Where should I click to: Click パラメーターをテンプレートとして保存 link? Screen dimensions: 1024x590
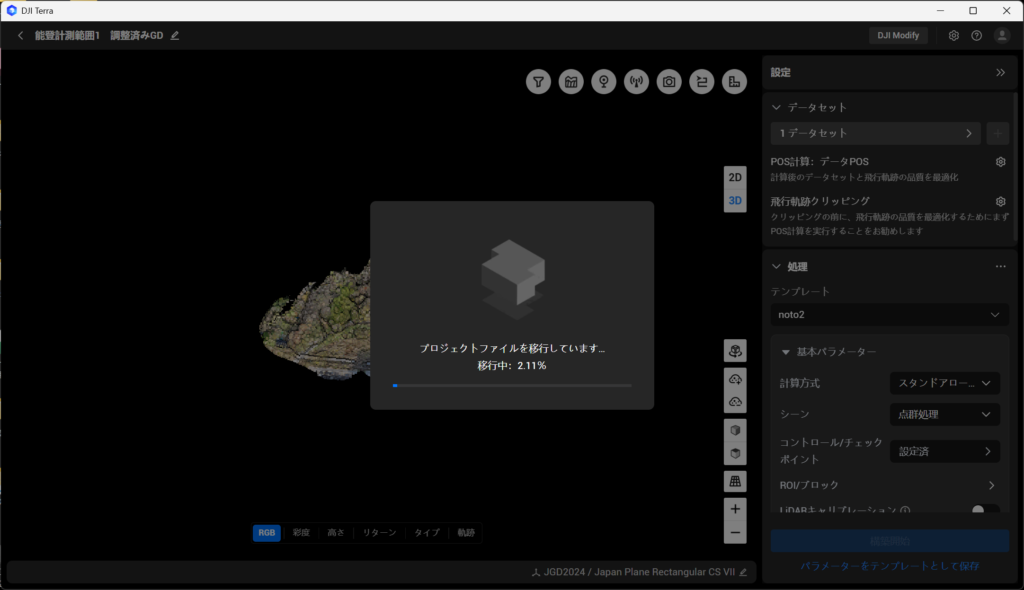tap(889, 566)
